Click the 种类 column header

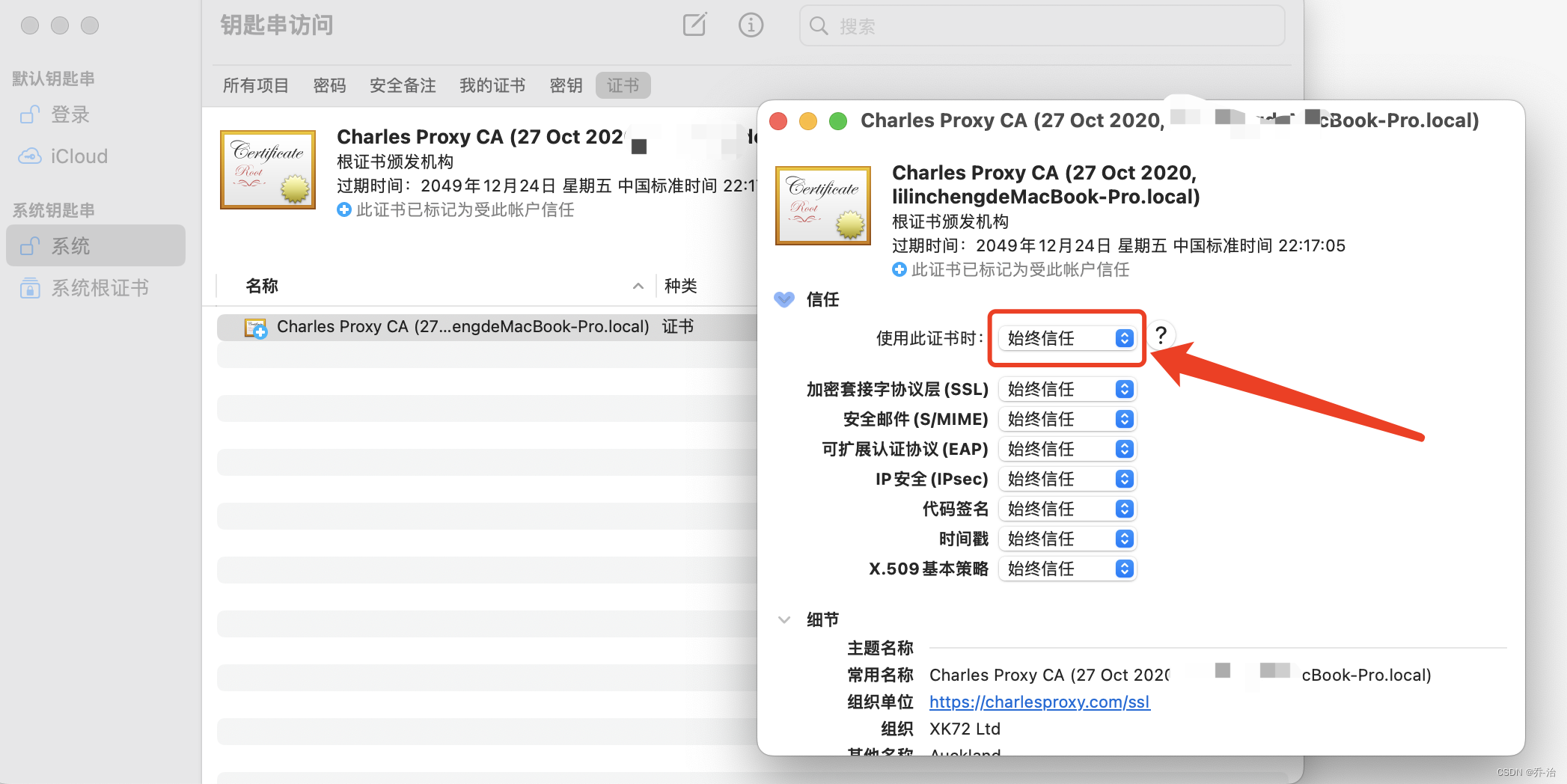[x=681, y=286]
